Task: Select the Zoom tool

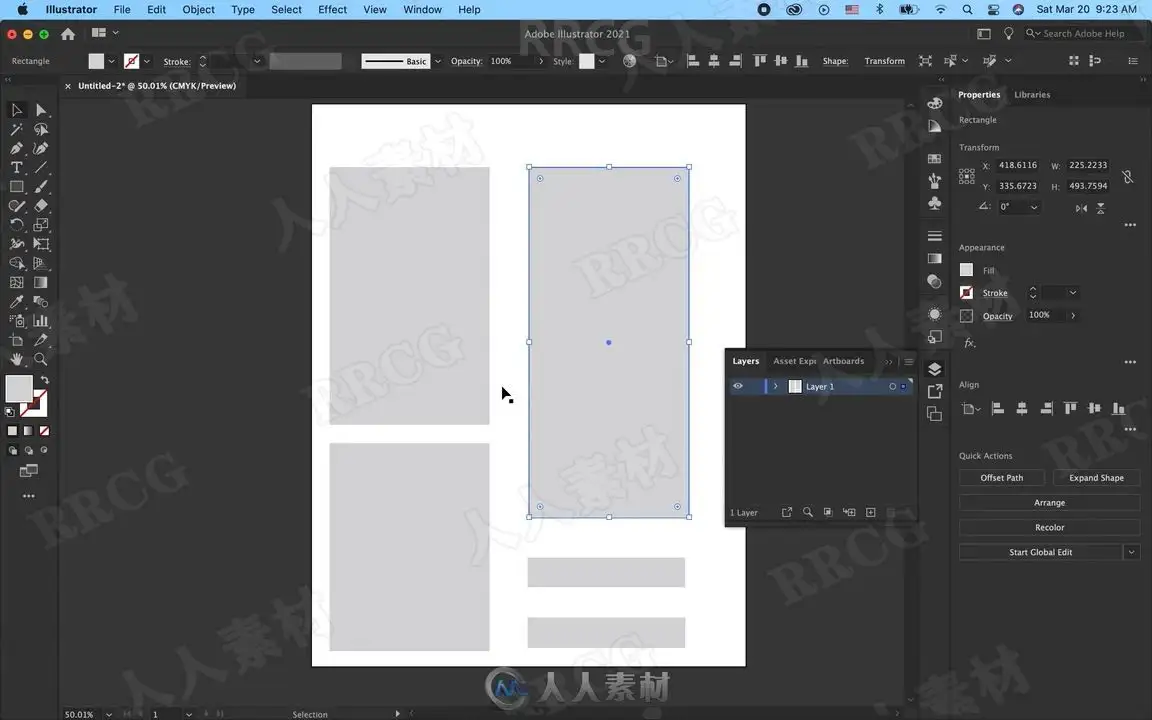Action: click(x=41, y=359)
